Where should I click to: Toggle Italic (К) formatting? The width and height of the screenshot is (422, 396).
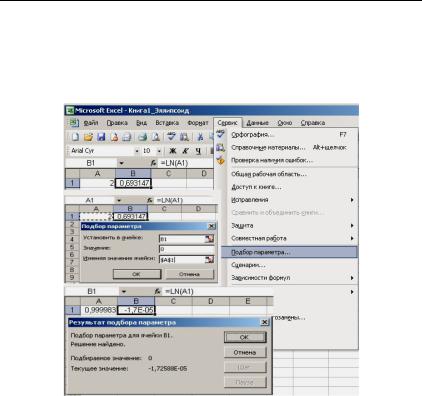pyautogui.click(x=185, y=151)
